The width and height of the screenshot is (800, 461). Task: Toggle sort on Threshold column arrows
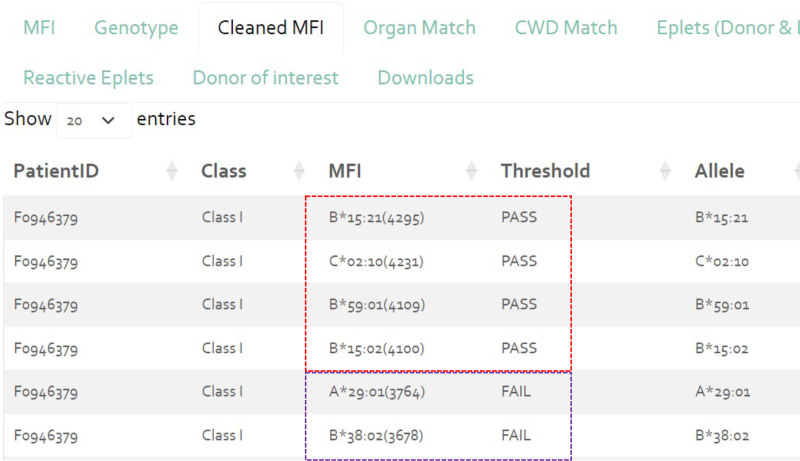[x=665, y=172]
